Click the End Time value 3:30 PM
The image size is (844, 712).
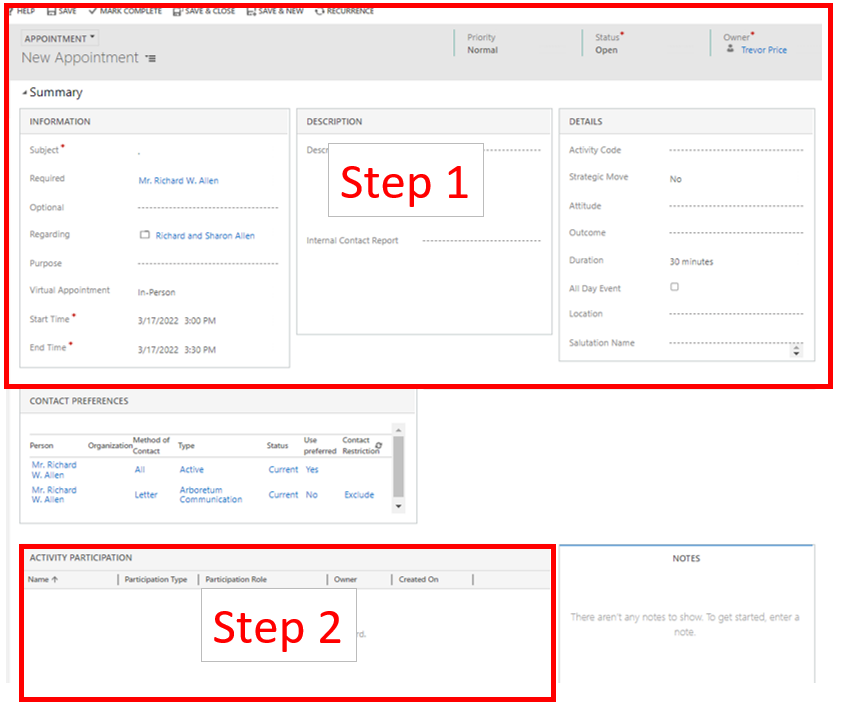point(200,350)
